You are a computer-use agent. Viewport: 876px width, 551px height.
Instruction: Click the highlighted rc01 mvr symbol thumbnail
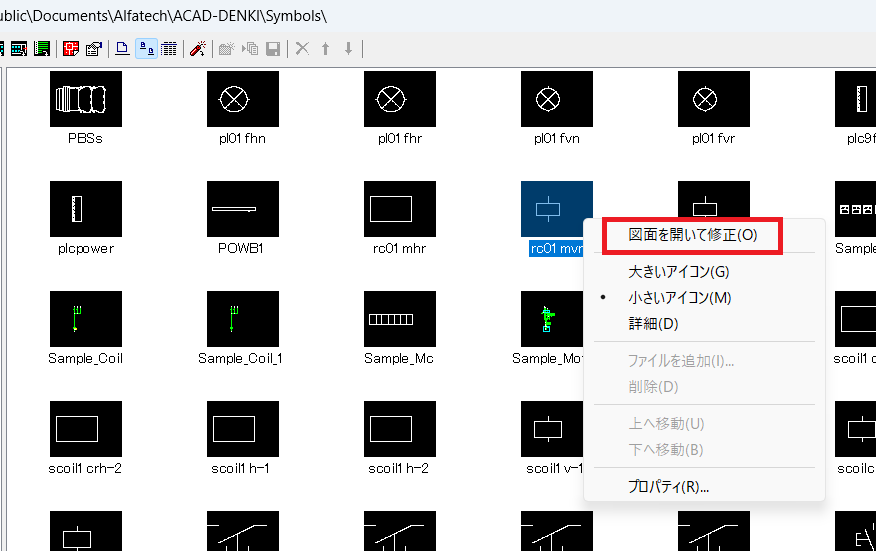point(556,209)
